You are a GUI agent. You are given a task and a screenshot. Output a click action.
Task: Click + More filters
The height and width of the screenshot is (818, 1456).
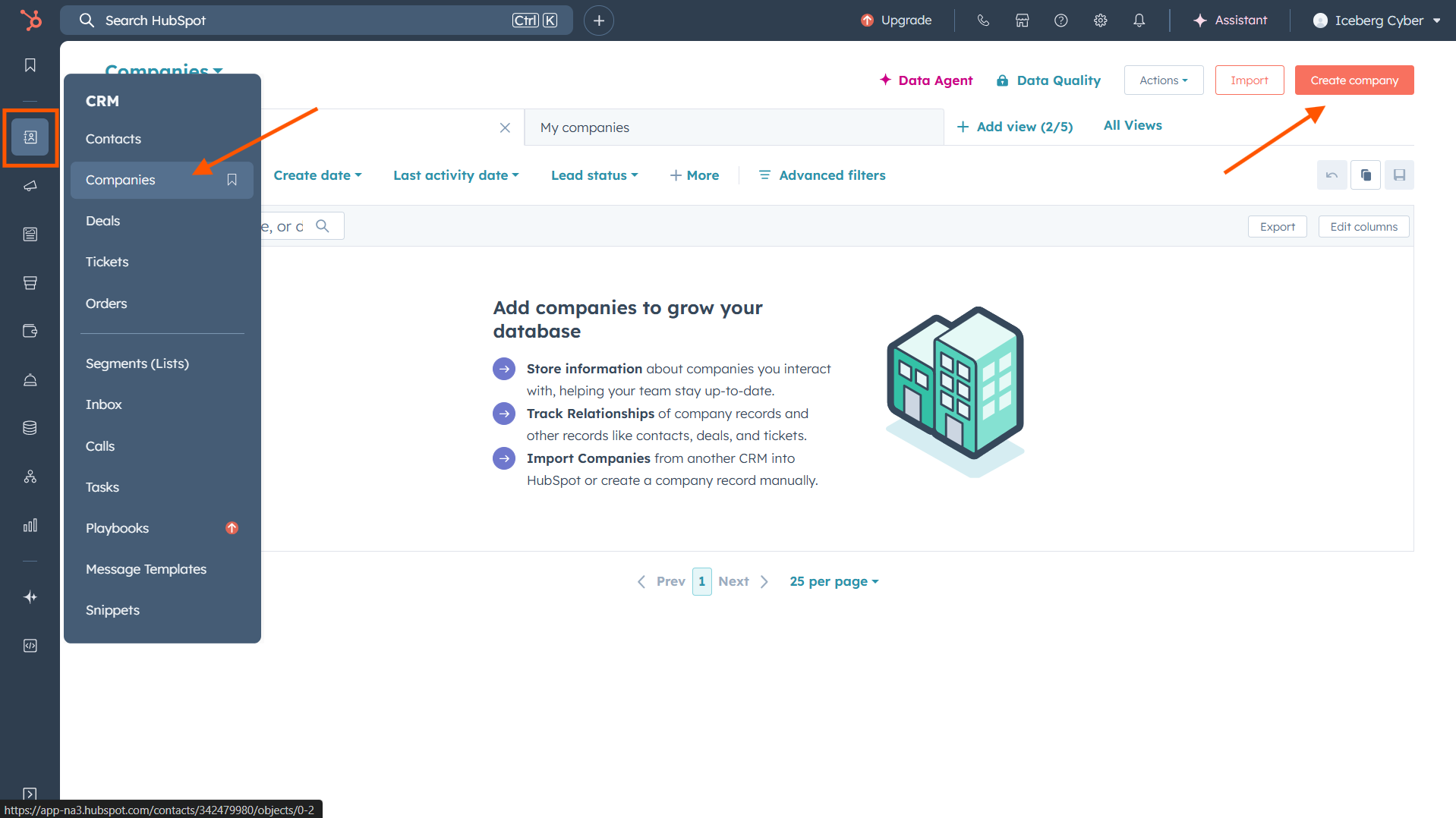click(x=695, y=175)
